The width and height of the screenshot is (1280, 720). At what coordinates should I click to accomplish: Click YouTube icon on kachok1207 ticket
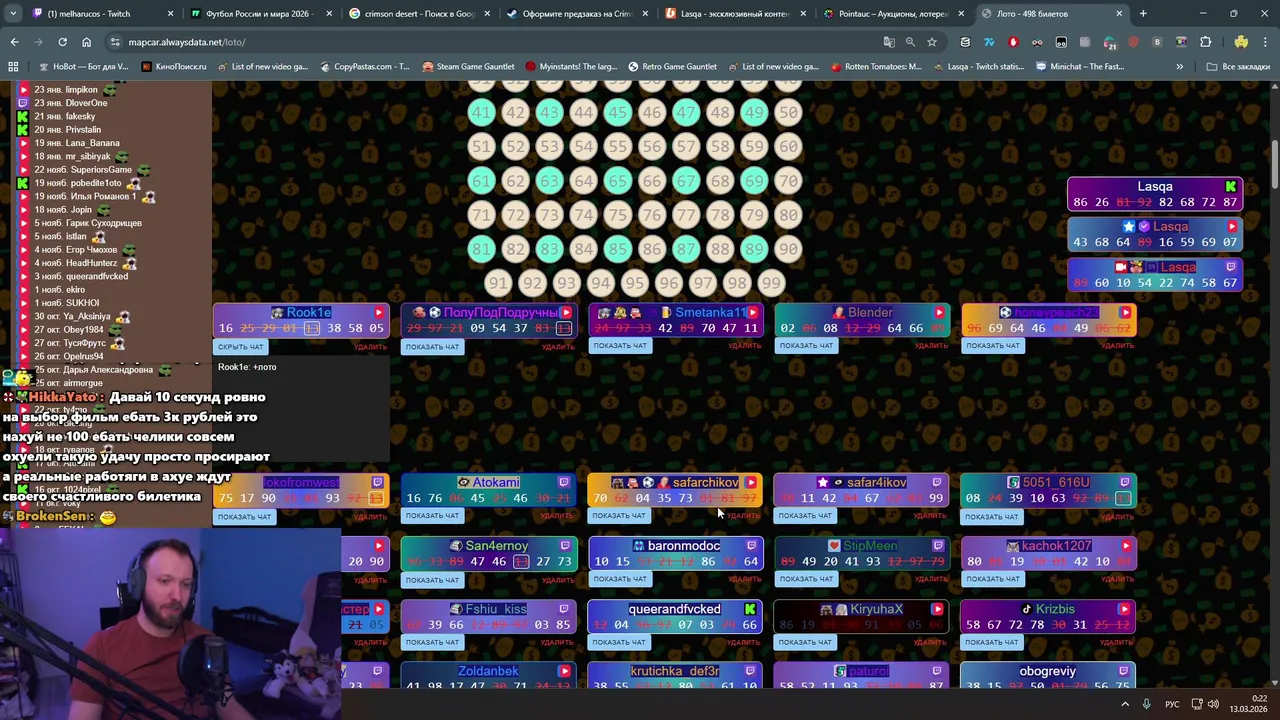1126,546
